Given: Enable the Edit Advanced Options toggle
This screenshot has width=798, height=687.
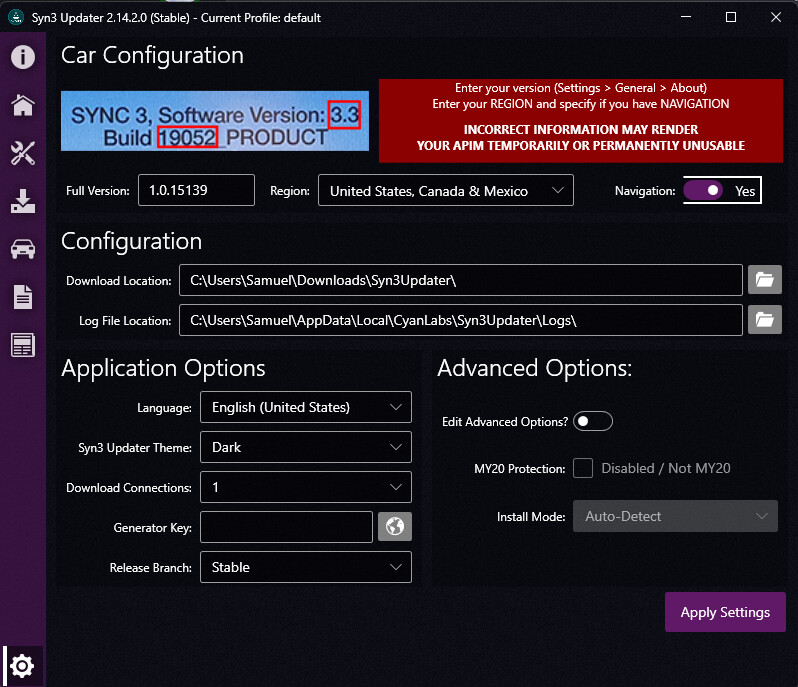Looking at the screenshot, I should tap(592, 422).
